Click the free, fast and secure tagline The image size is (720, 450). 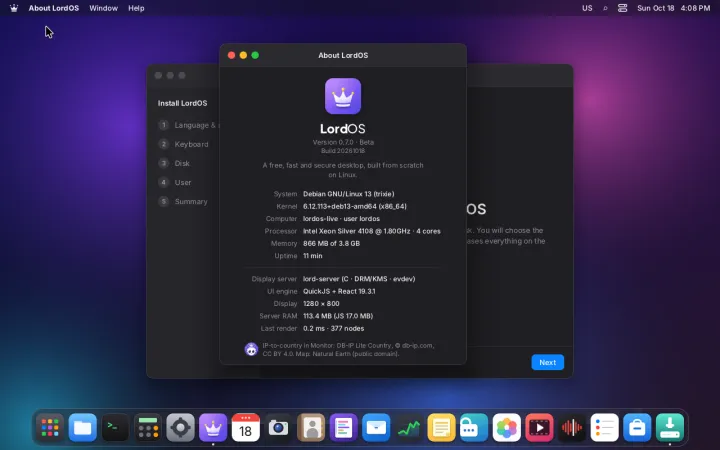[x=343, y=170]
